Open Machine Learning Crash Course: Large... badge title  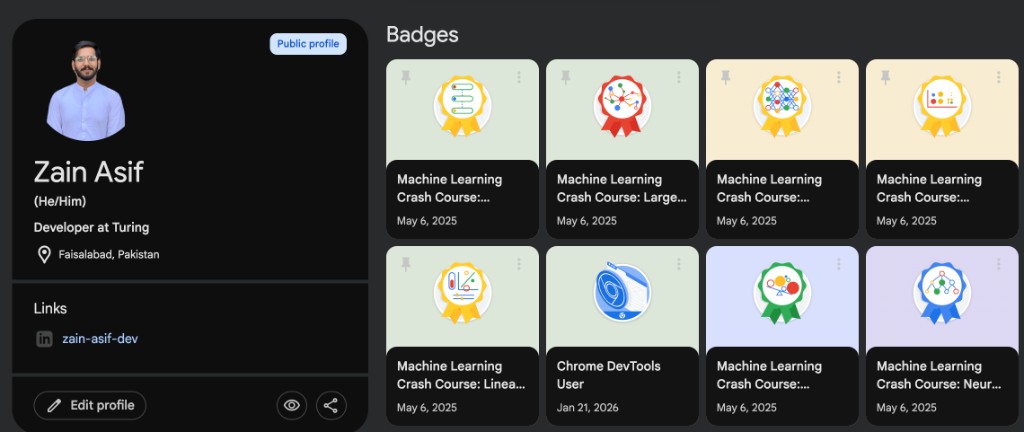621,188
